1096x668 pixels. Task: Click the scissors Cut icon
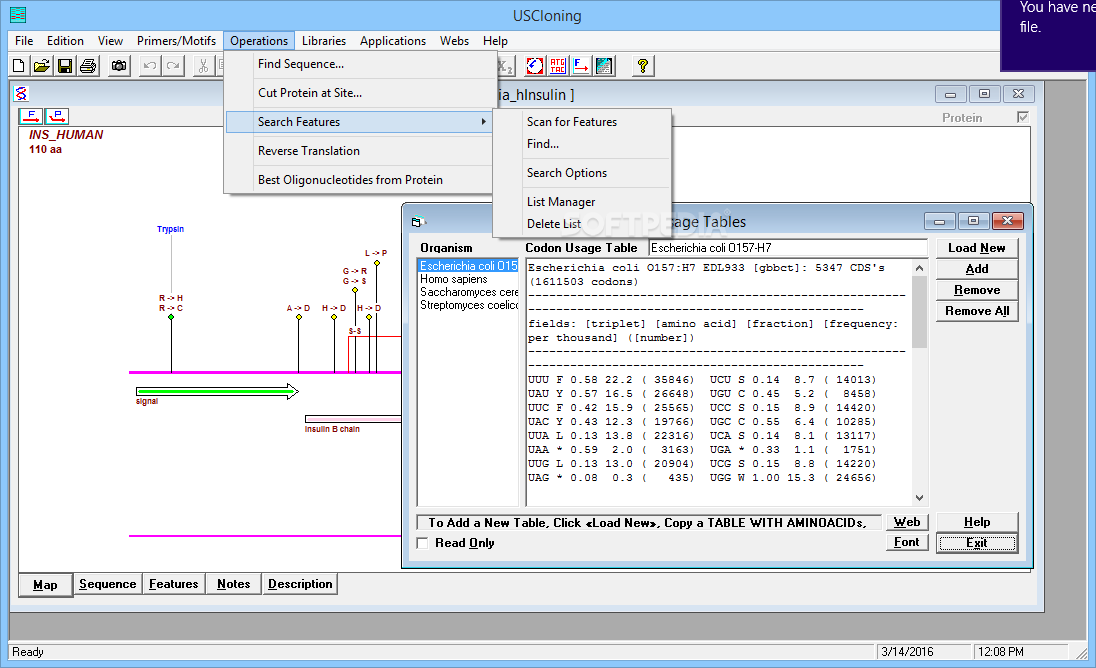[203, 66]
